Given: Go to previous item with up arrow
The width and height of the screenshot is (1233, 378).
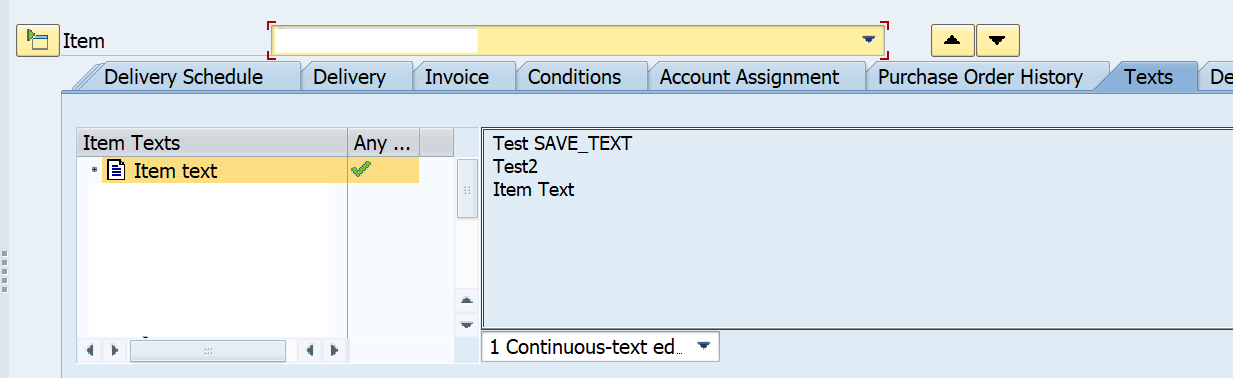Looking at the screenshot, I should (x=953, y=41).
